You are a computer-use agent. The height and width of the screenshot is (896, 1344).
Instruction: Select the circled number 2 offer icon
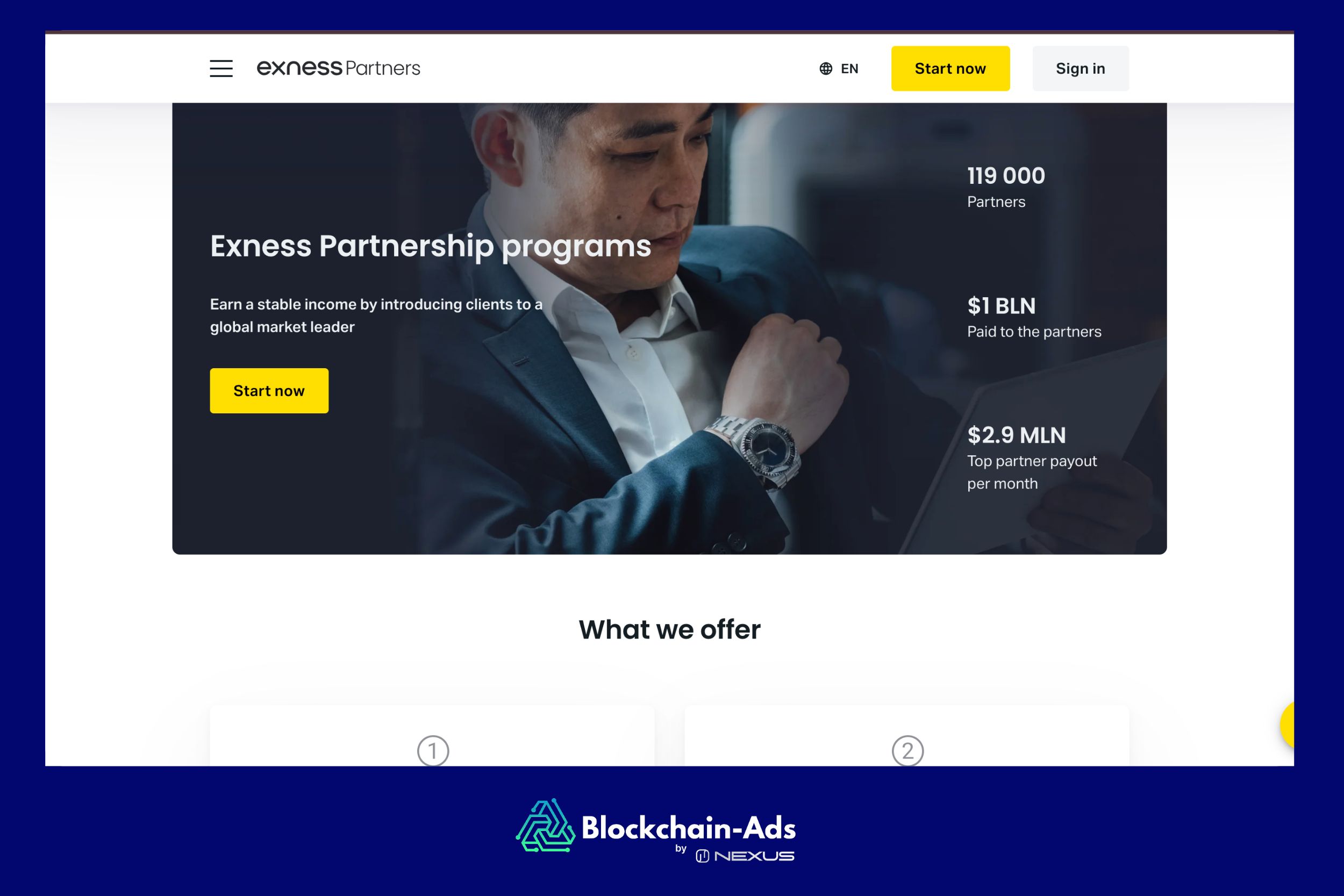coord(907,750)
